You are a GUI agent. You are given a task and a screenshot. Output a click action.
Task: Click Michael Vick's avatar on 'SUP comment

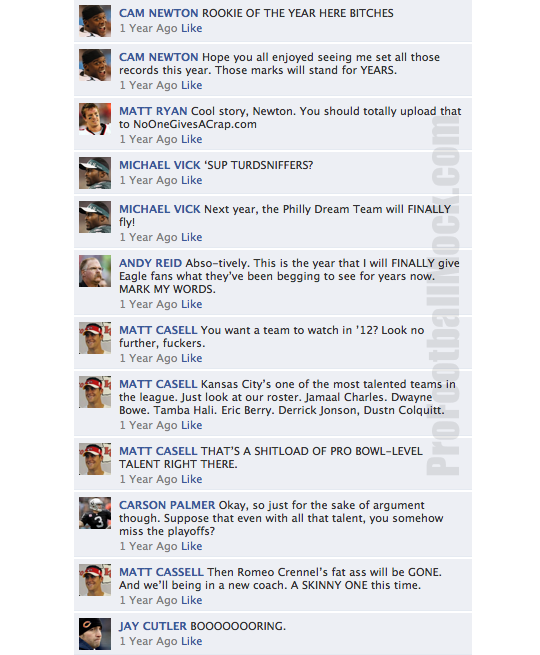point(95,173)
